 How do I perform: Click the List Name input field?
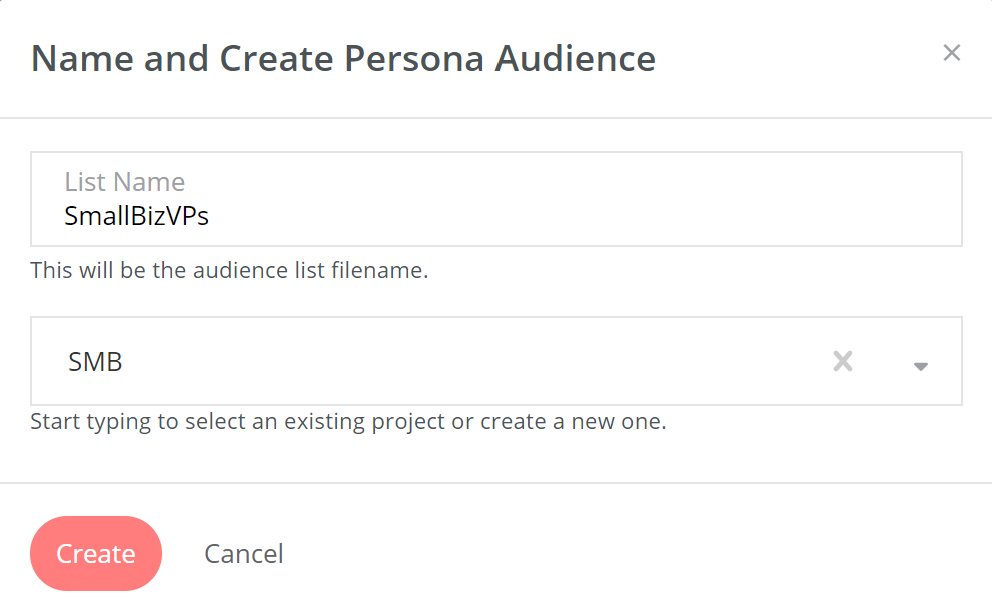pos(496,199)
